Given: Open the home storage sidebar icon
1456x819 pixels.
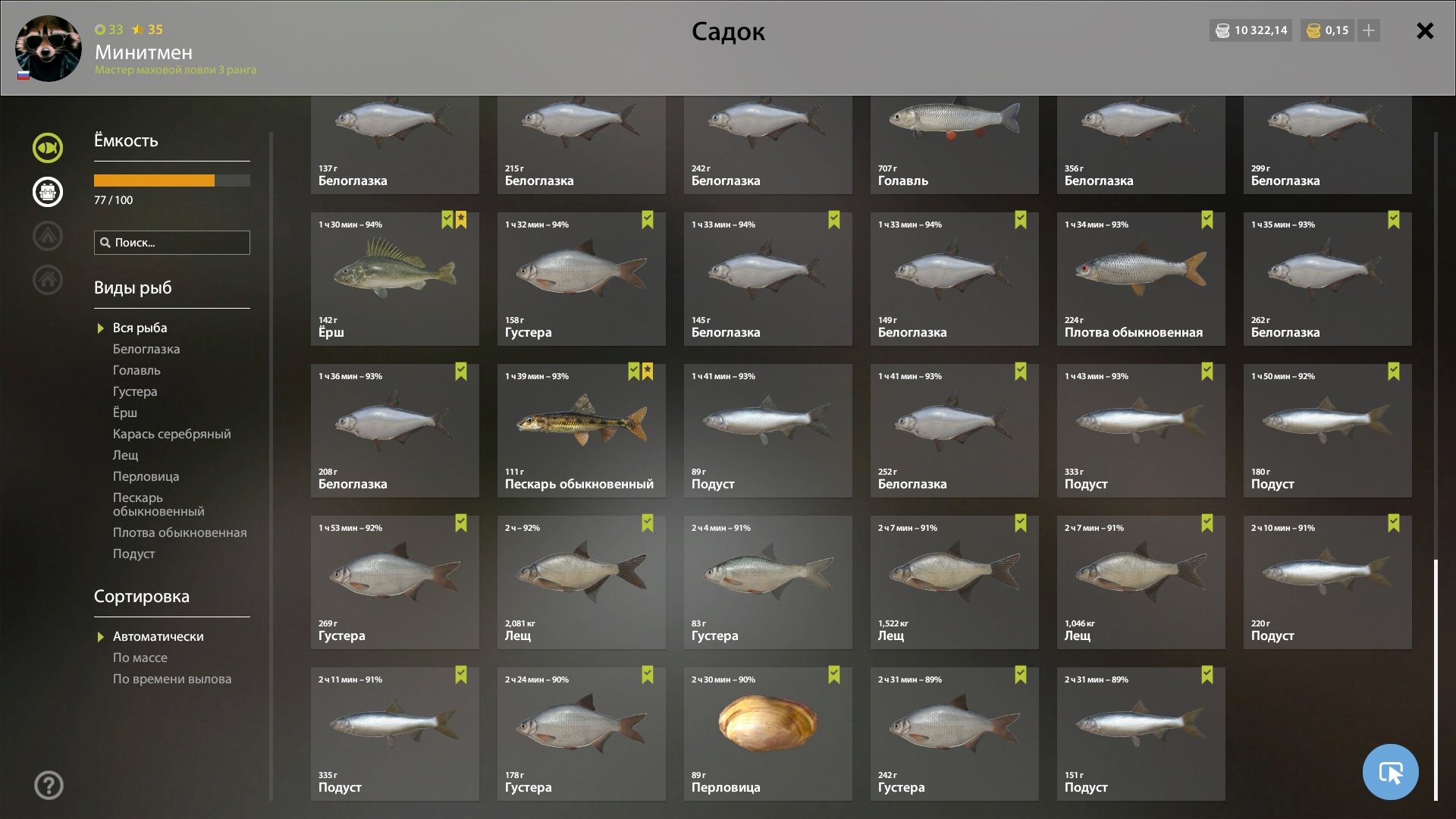Looking at the screenshot, I should [48, 280].
